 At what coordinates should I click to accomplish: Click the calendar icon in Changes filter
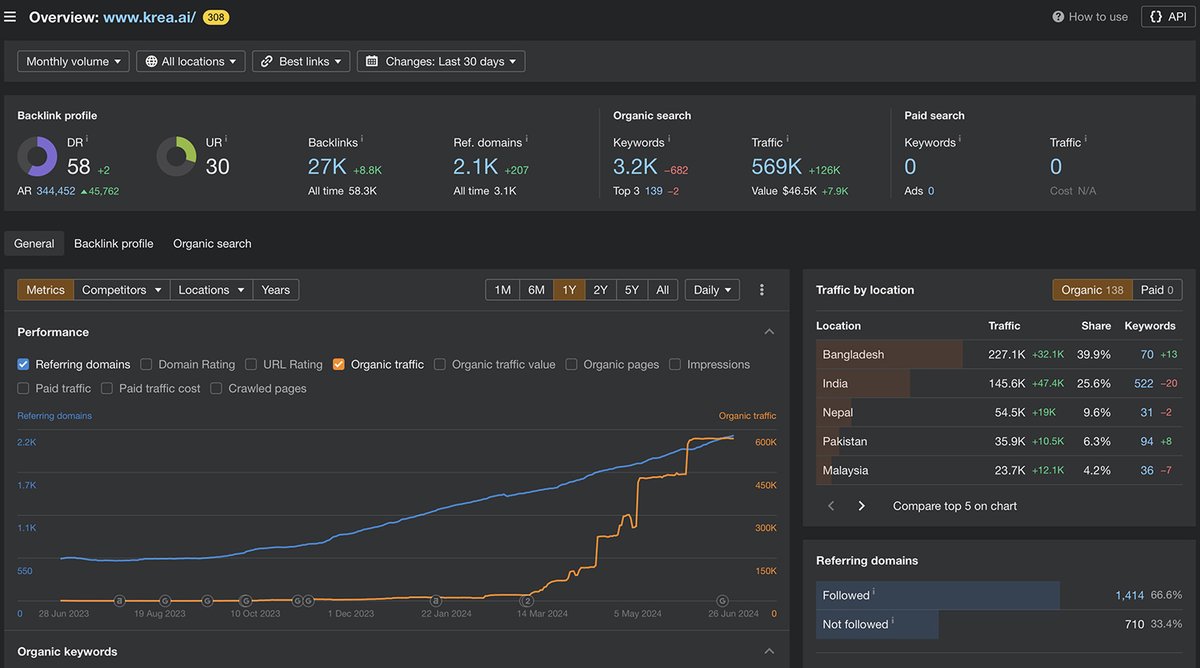[372, 62]
